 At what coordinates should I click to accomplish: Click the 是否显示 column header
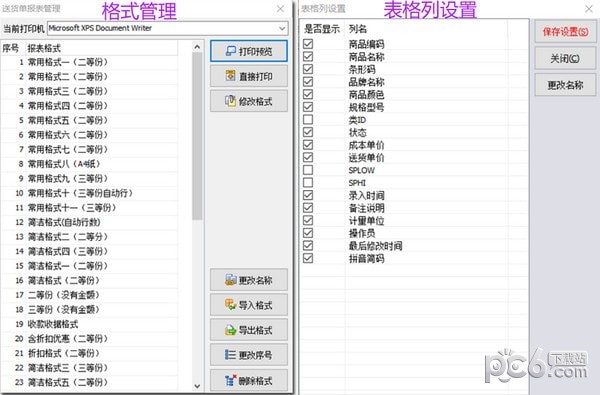click(x=322, y=29)
